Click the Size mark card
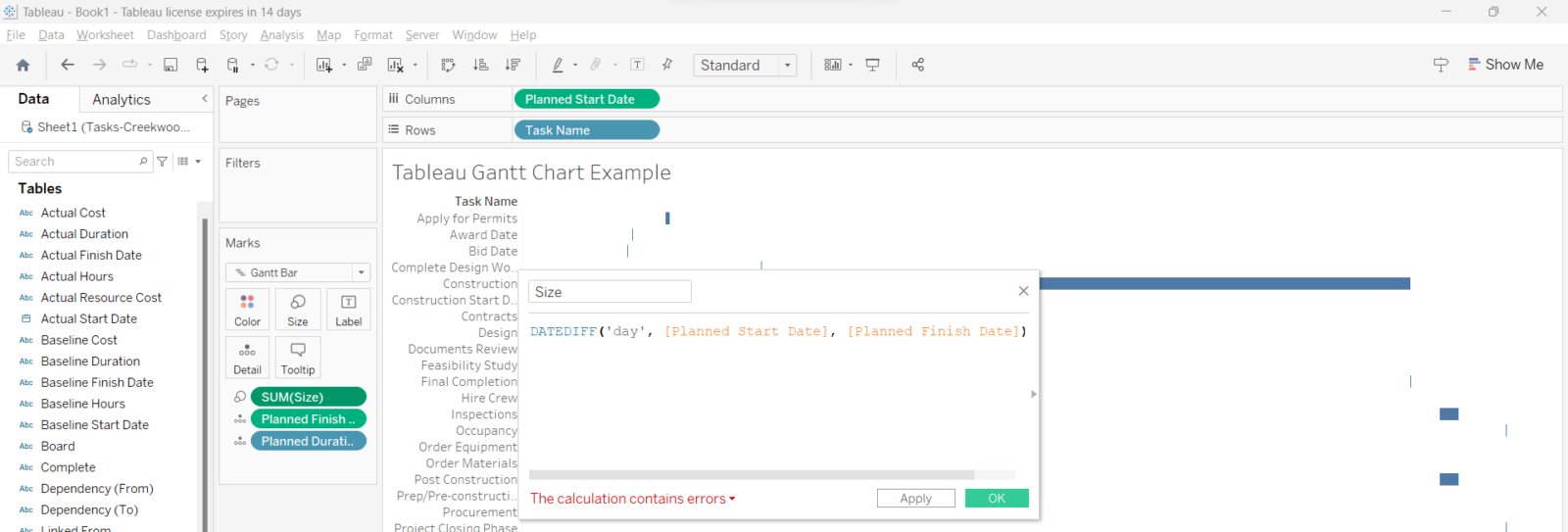The height and width of the screenshot is (532, 1568). 298,309
